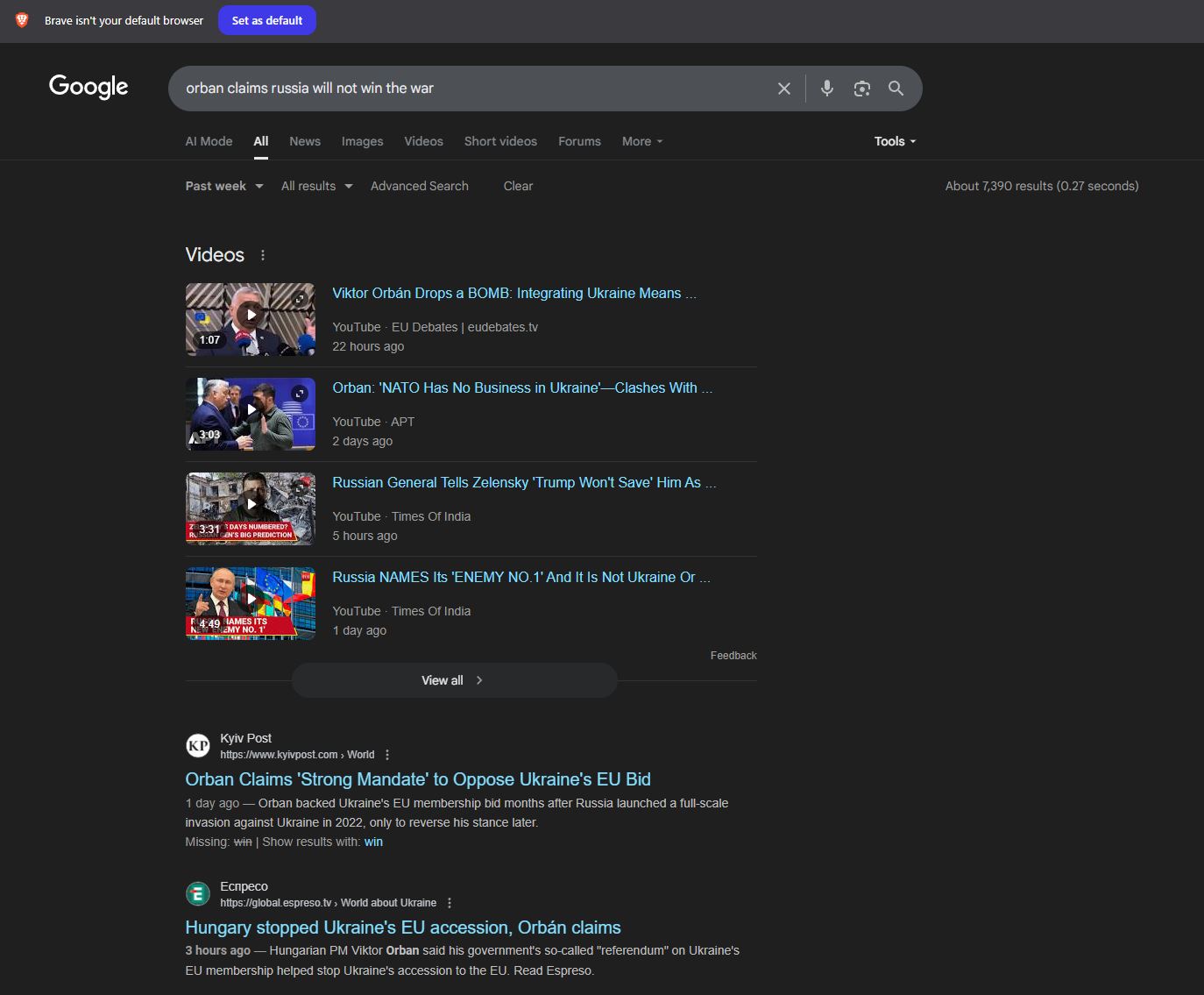The image size is (1204, 995).
Task: Clear the applied search filters
Action: pyautogui.click(x=518, y=186)
